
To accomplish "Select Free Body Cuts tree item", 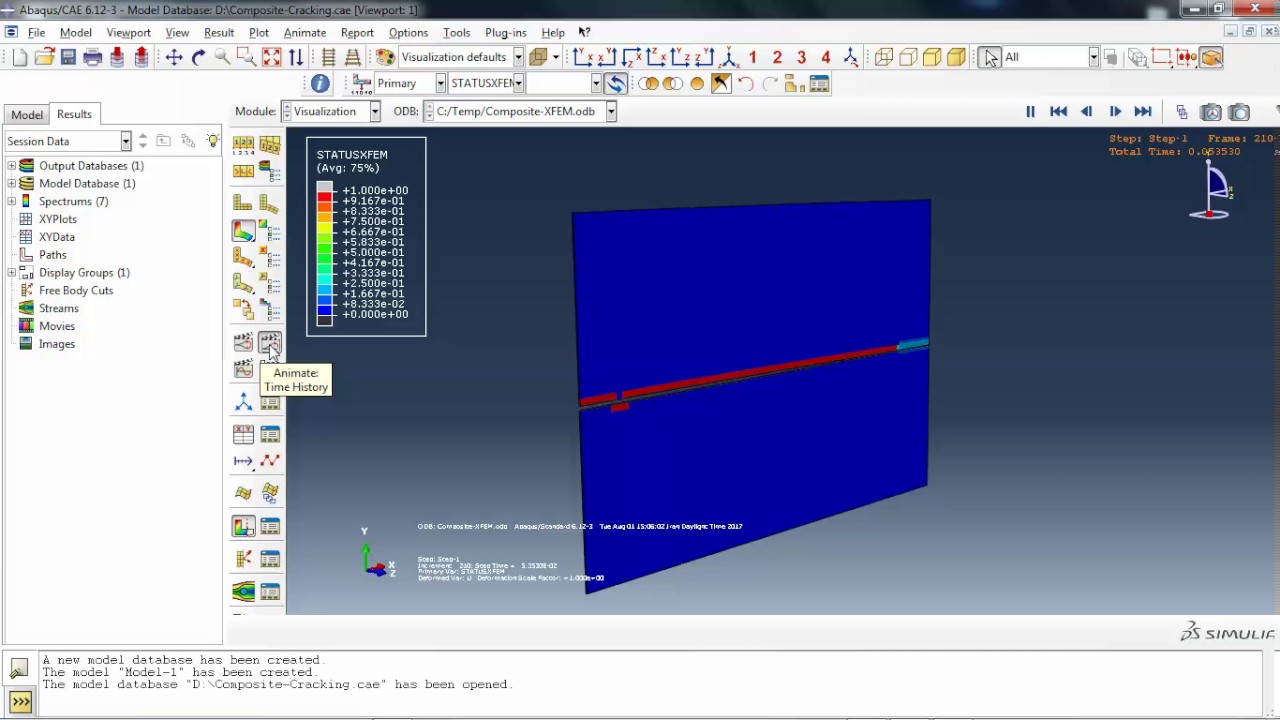I will pyautogui.click(x=76, y=290).
